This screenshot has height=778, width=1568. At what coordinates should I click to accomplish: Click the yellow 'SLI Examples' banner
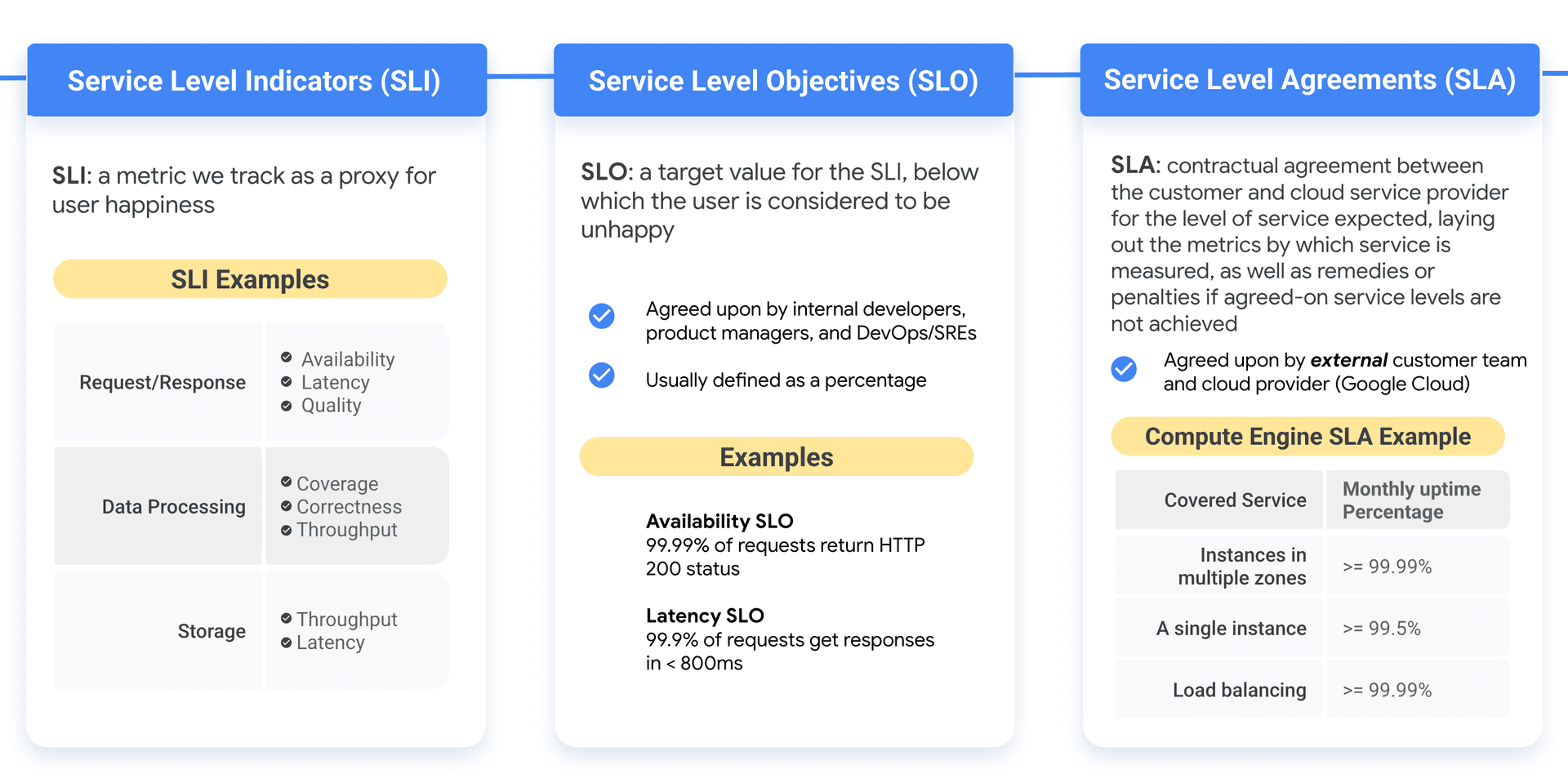250,279
